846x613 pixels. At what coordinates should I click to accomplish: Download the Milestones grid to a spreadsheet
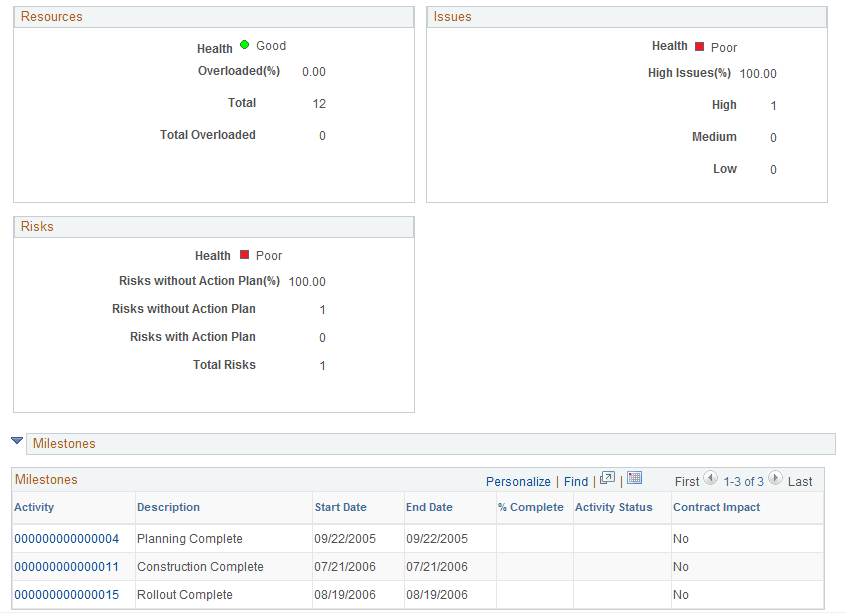click(x=634, y=481)
